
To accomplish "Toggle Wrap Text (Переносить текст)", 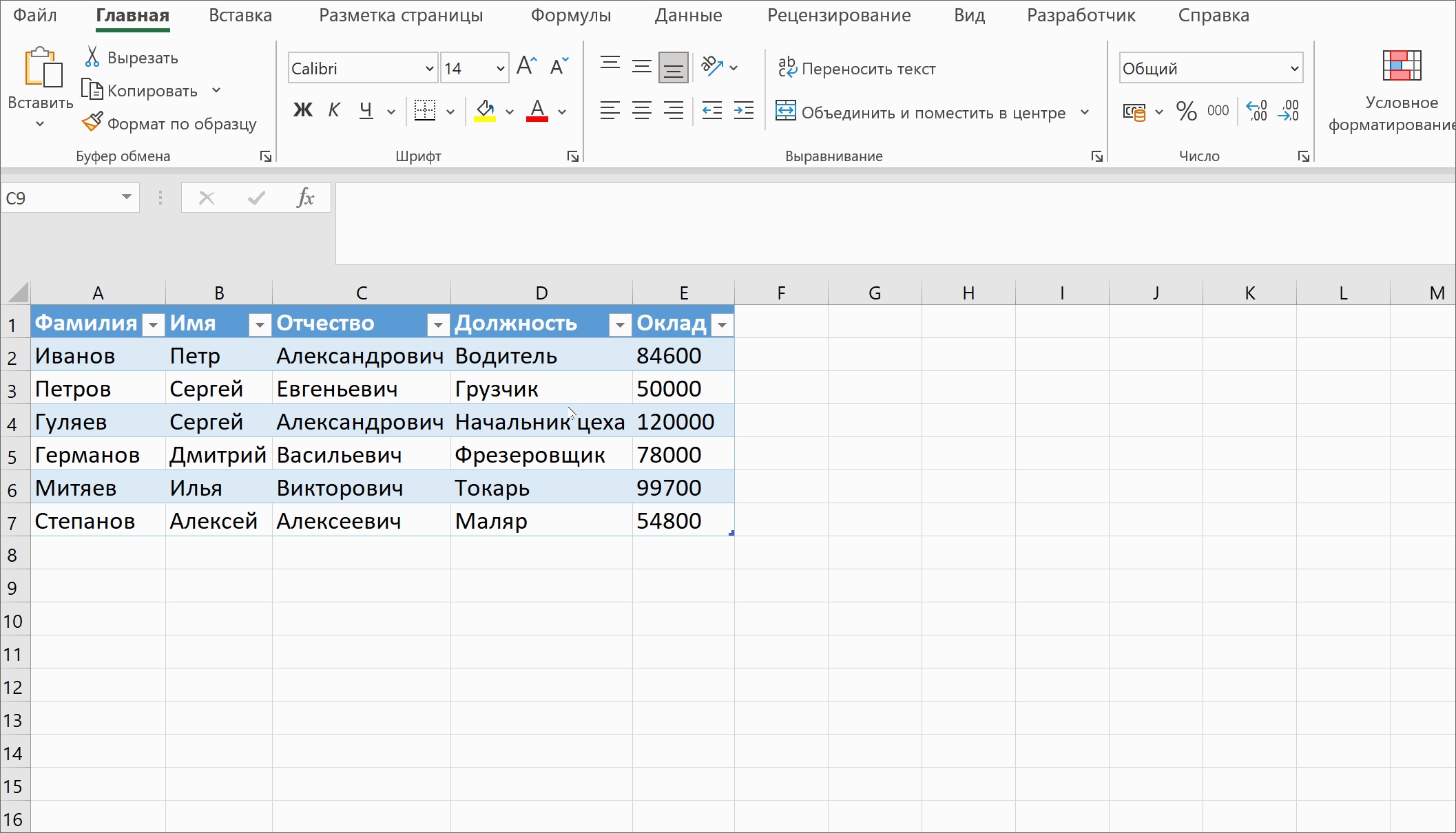I will click(x=857, y=68).
